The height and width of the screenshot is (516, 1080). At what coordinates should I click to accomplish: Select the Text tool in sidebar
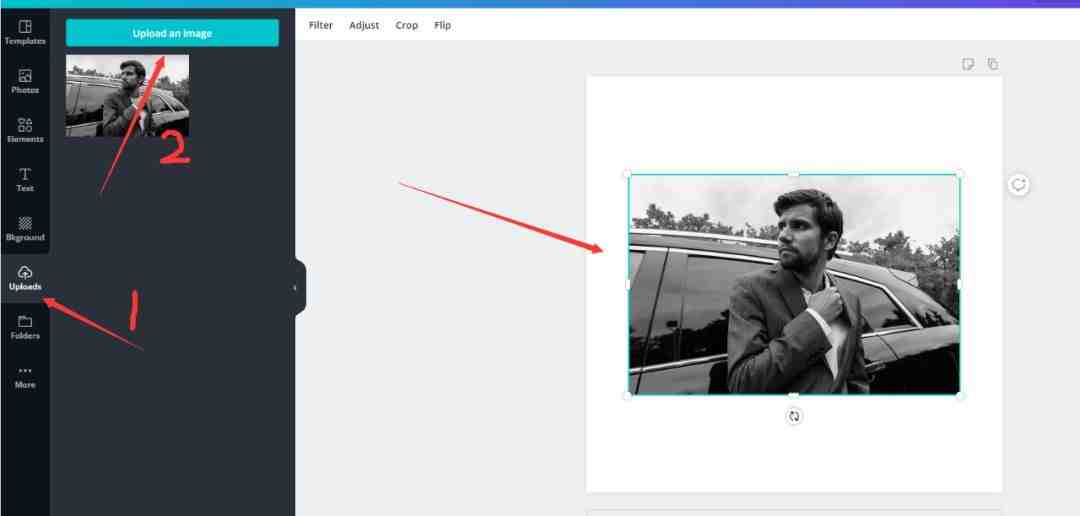pos(25,178)
